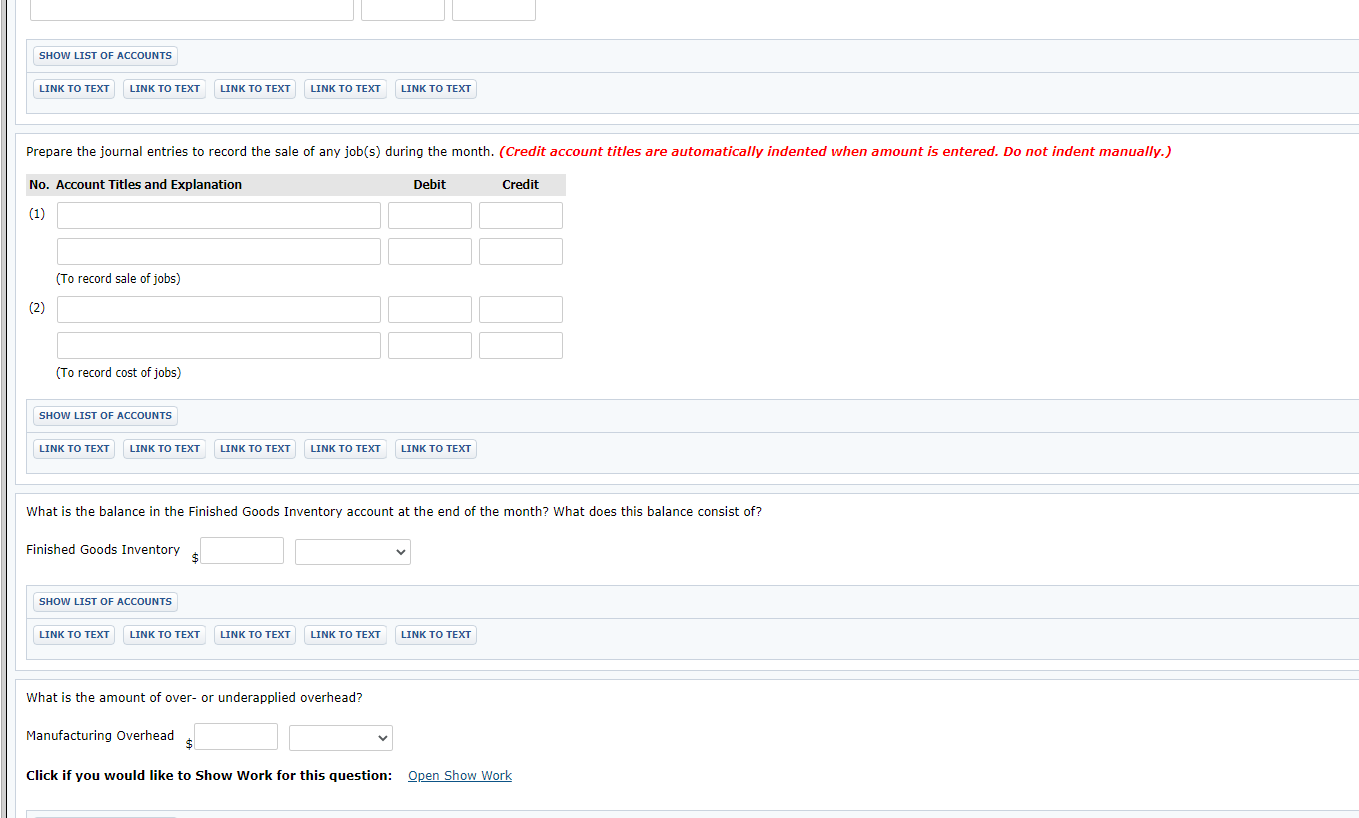Show list of accounts below the sale-of-jobs journal entries

pyautogui.click(x=105, y=416)
